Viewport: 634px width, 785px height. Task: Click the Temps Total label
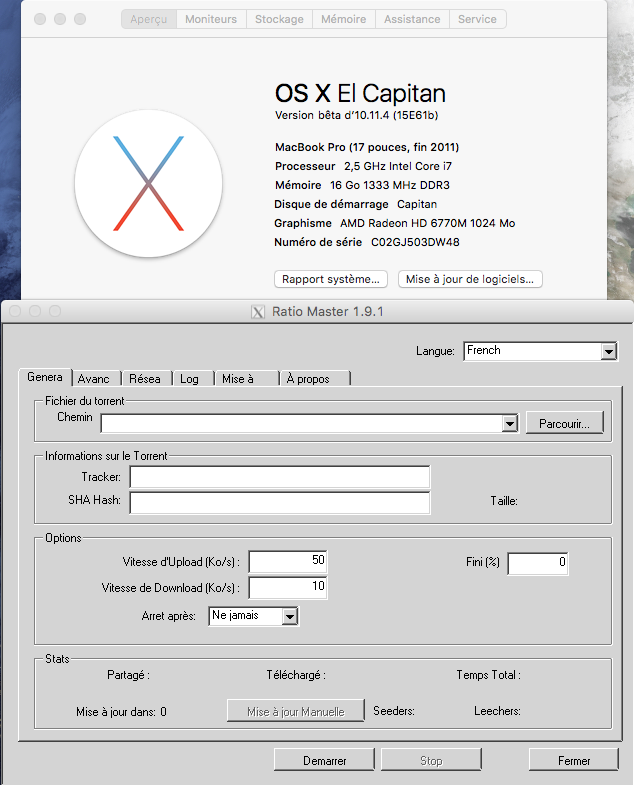(488, 675)
